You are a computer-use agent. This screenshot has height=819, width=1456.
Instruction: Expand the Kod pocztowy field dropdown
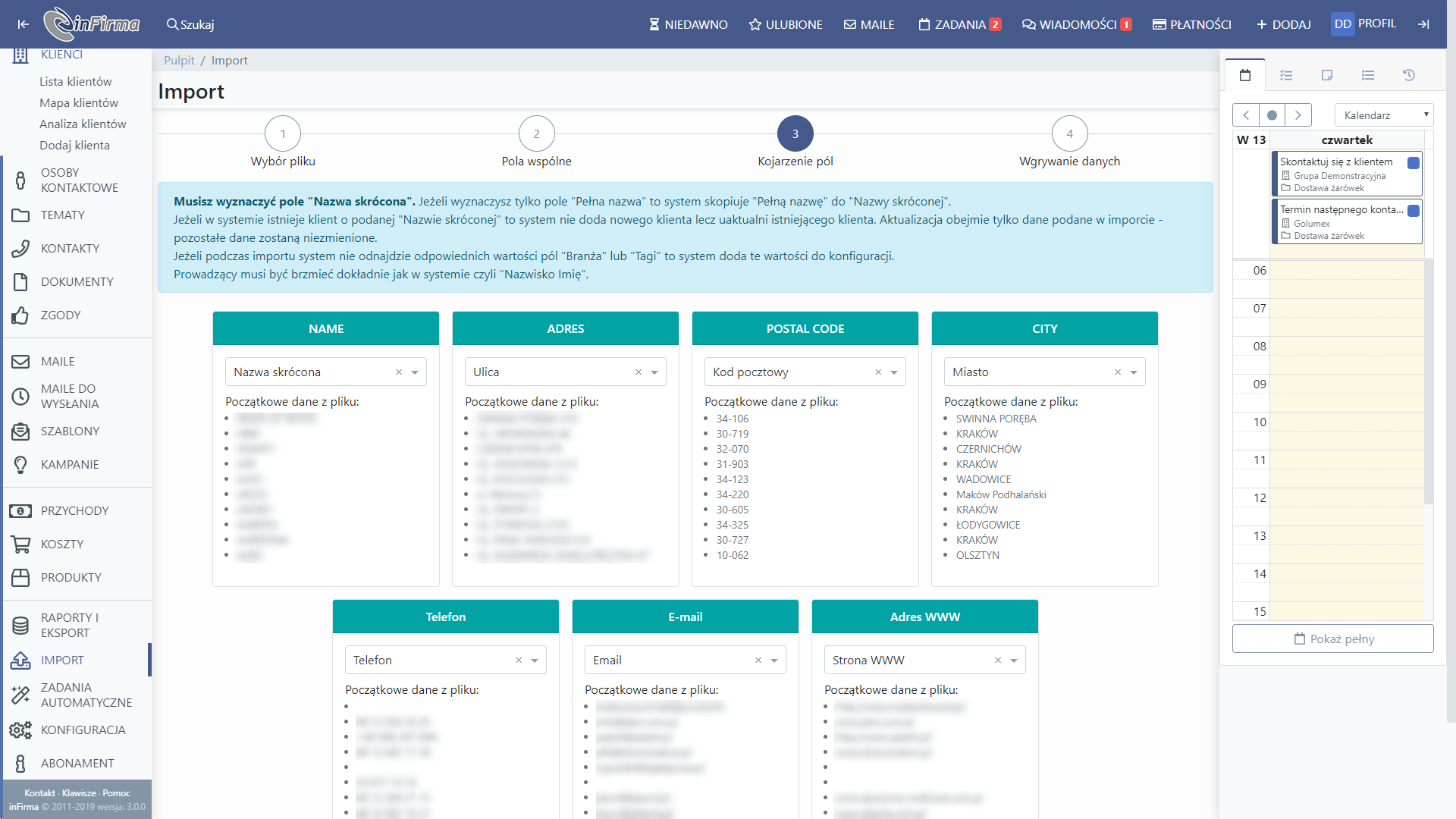tap(895, 371)
